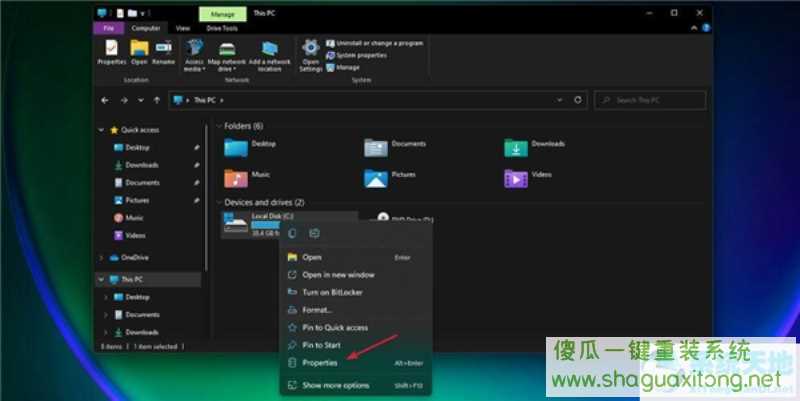Choose Pin to Start
Image resolution: width=800 pixels, height=401 pixels.
click(355, 345)
